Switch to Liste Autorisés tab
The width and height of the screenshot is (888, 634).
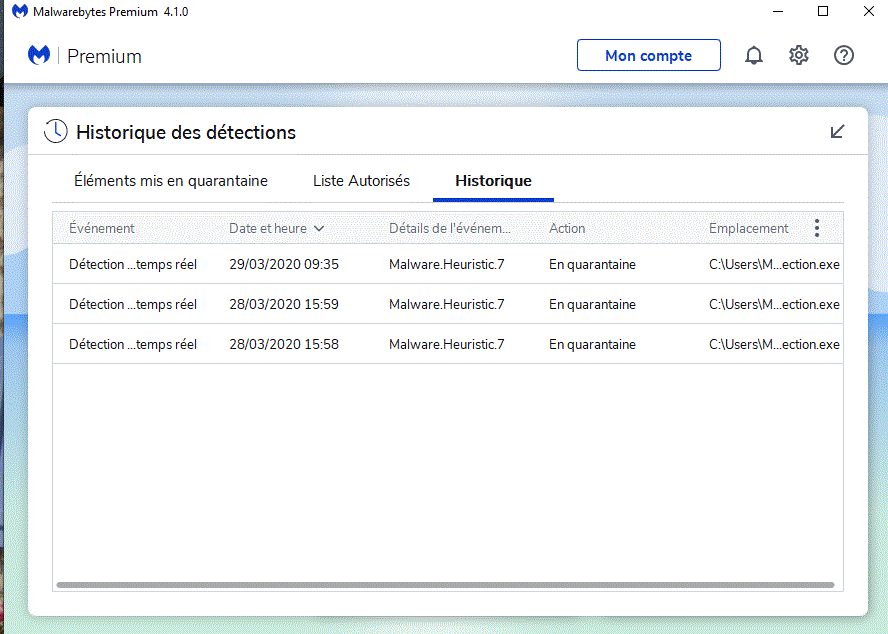361,181
